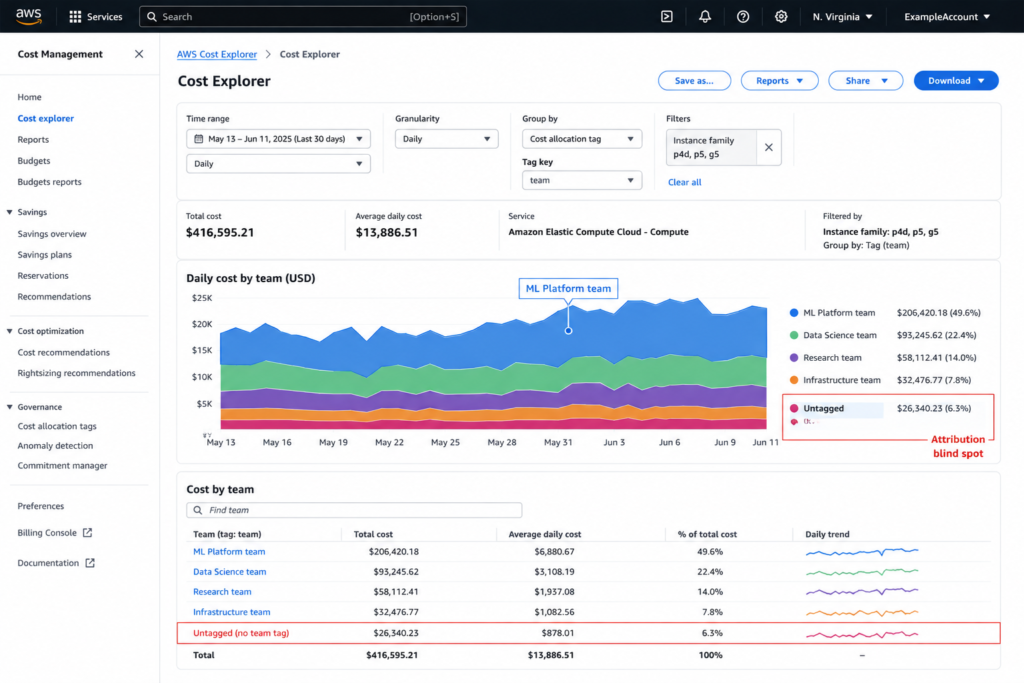Open Anomaly detection
The height and width of the screenshot is (683, 1024).
pyautogui.click(x=56, y=446)
